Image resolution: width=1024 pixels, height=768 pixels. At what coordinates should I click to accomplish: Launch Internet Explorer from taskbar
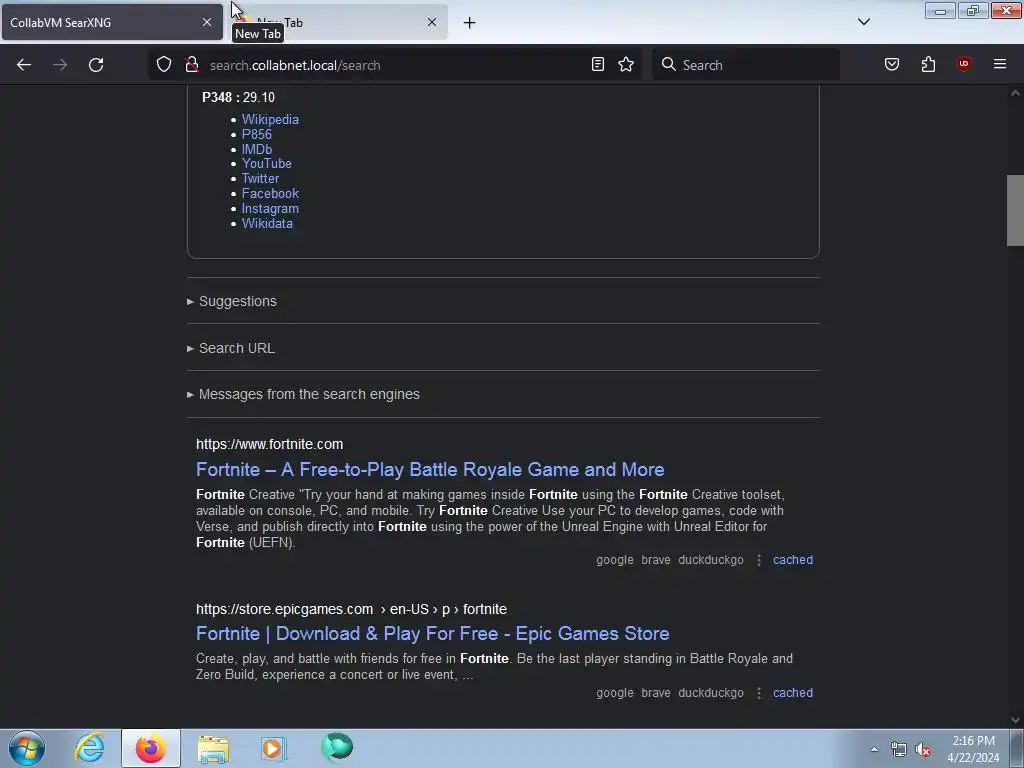click(89, 748)
